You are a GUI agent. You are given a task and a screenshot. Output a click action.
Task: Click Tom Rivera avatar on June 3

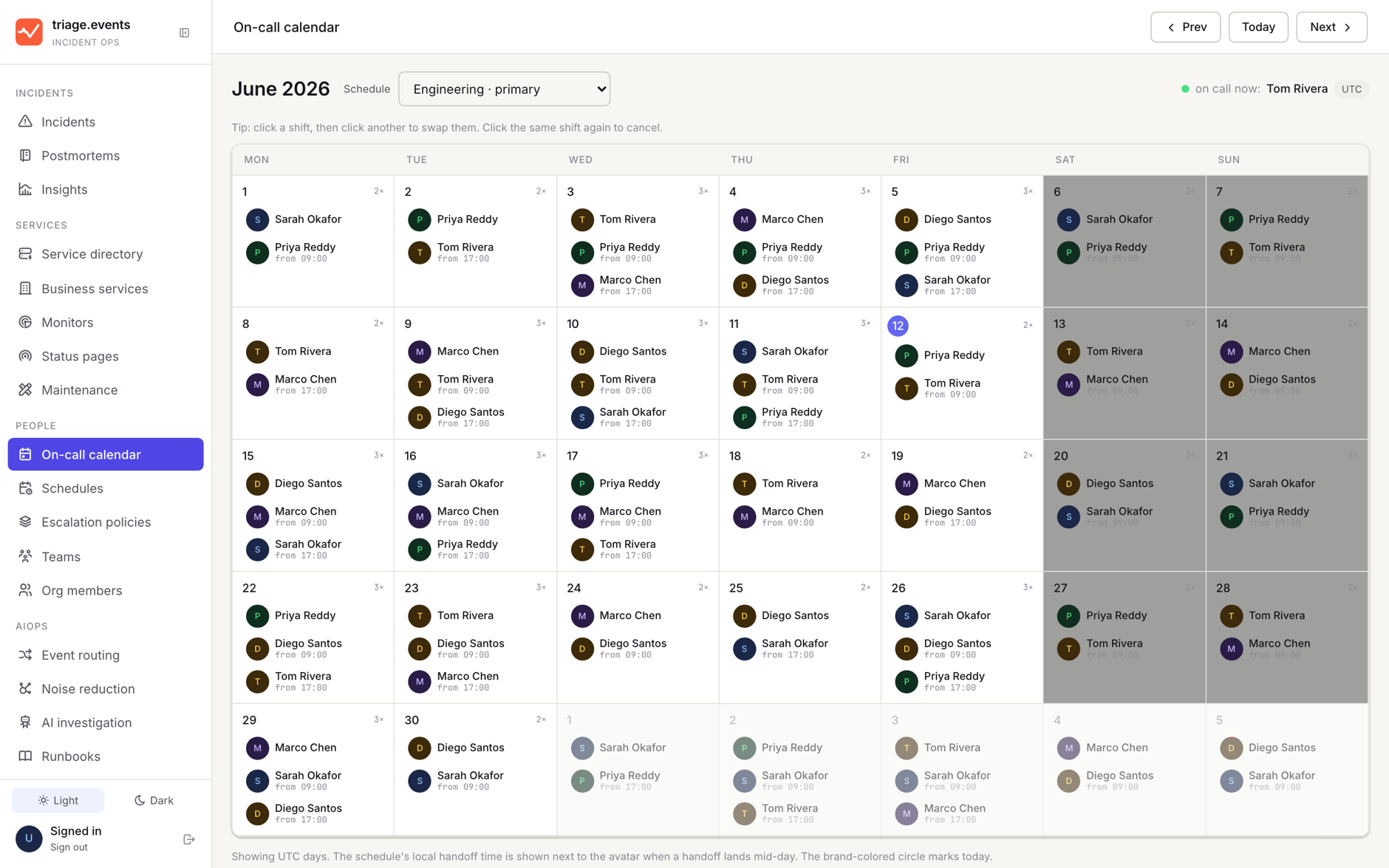582,219
